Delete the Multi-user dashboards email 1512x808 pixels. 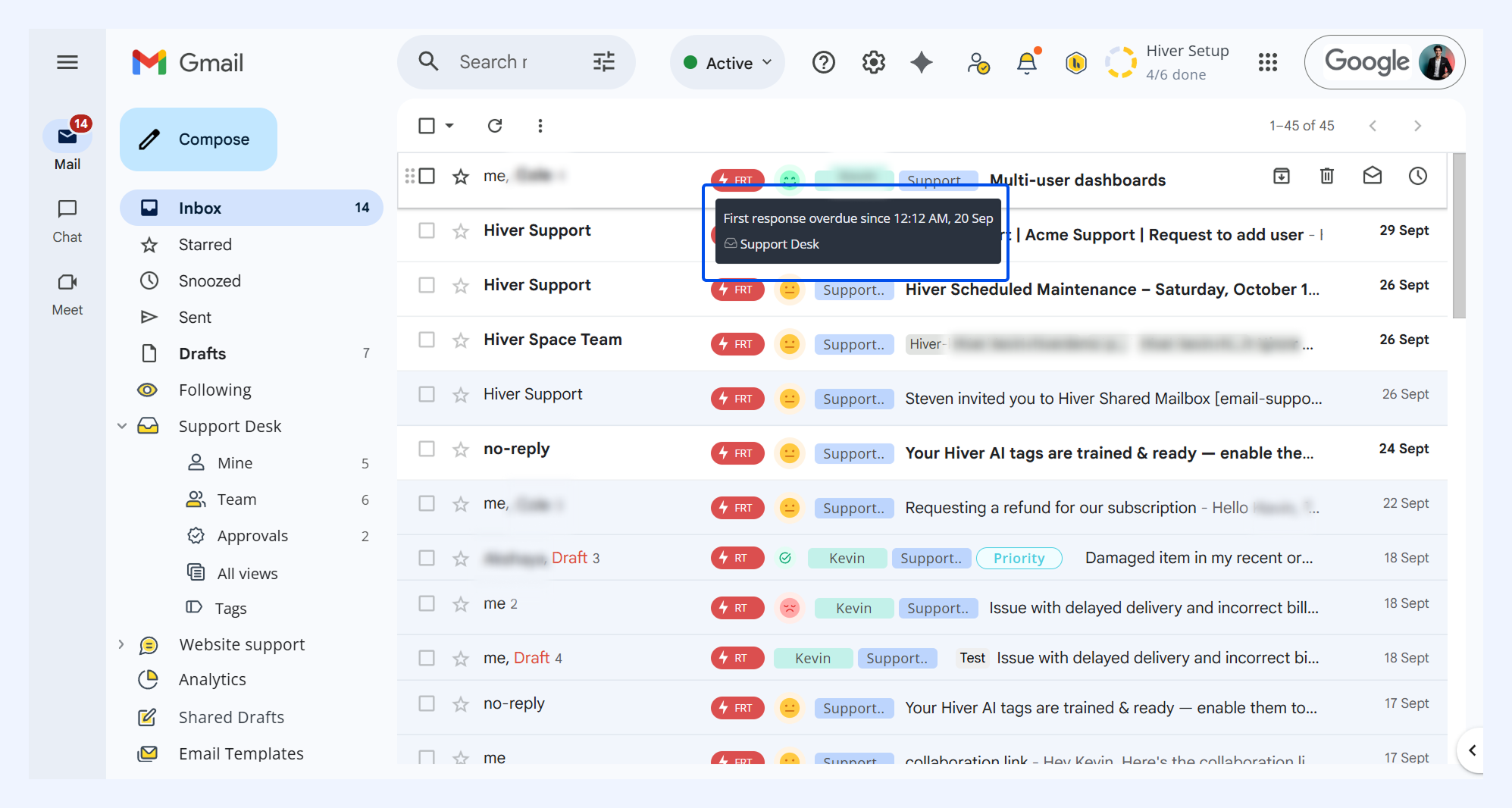click(x=1327, y=176)
